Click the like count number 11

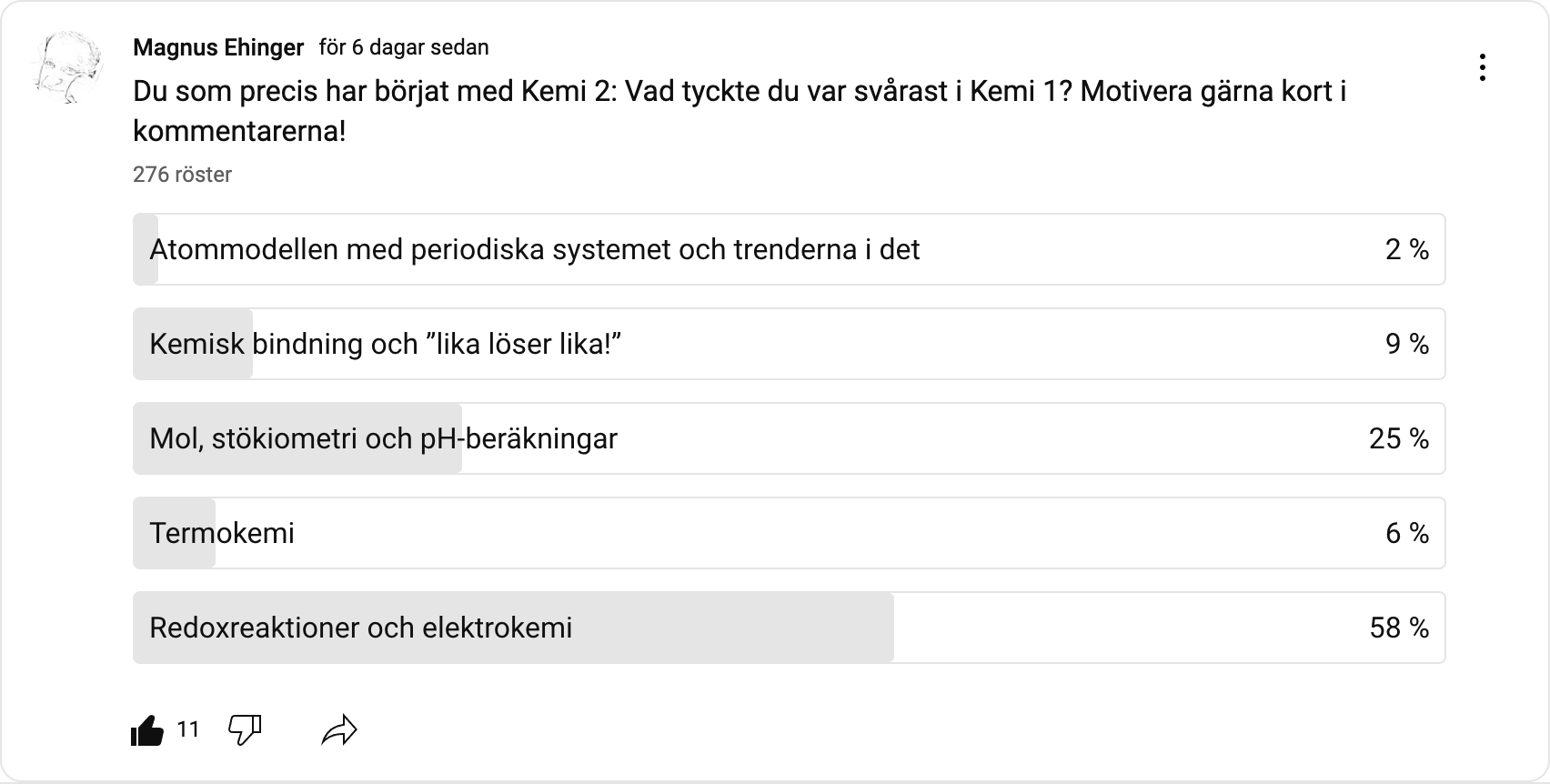tap(187, 729)
